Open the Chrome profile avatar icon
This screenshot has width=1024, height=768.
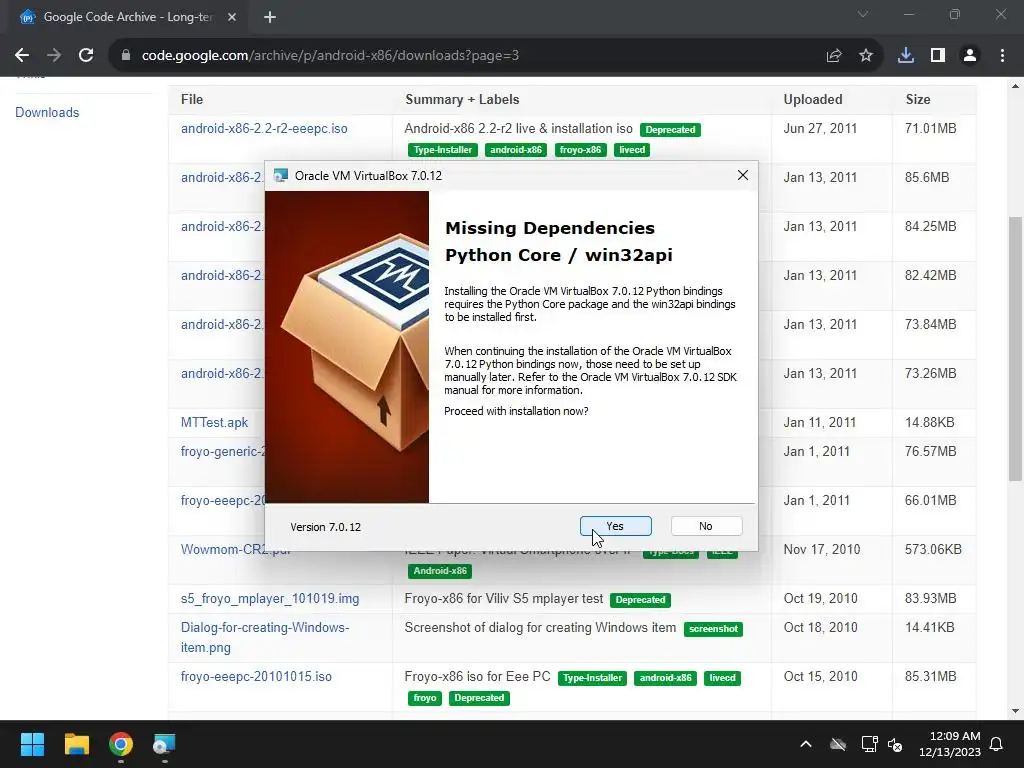click(x=970, y=56)
